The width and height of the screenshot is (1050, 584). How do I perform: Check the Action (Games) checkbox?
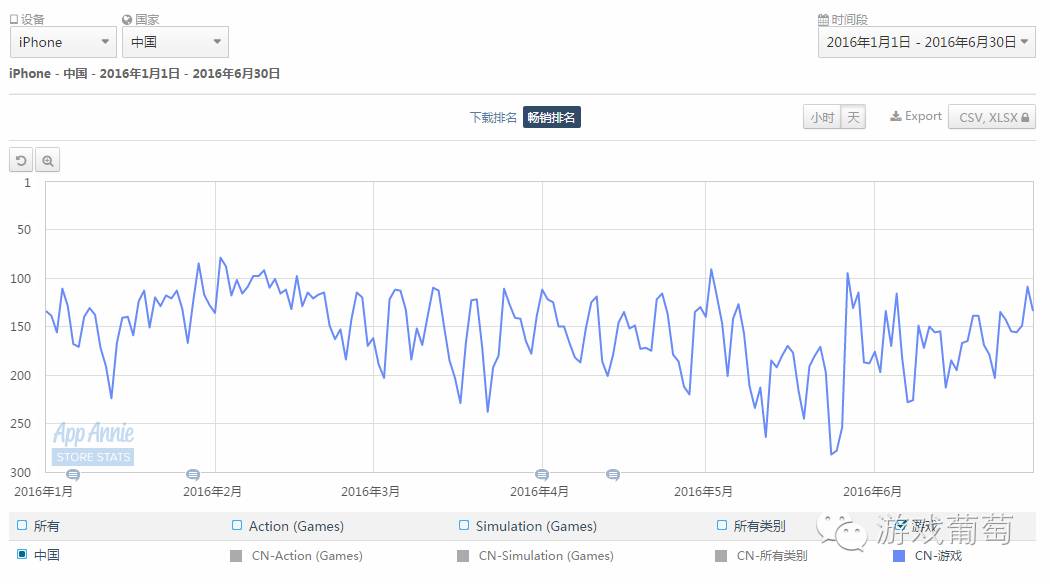237,525
